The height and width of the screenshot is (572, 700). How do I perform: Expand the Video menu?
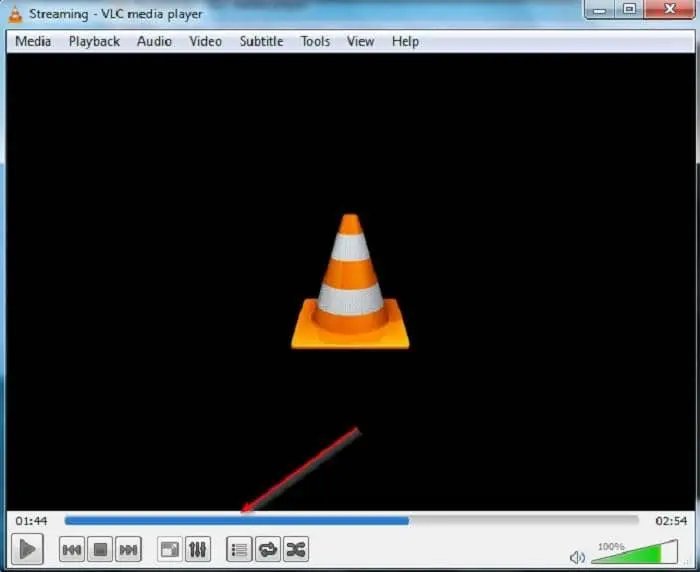[205, 41]
